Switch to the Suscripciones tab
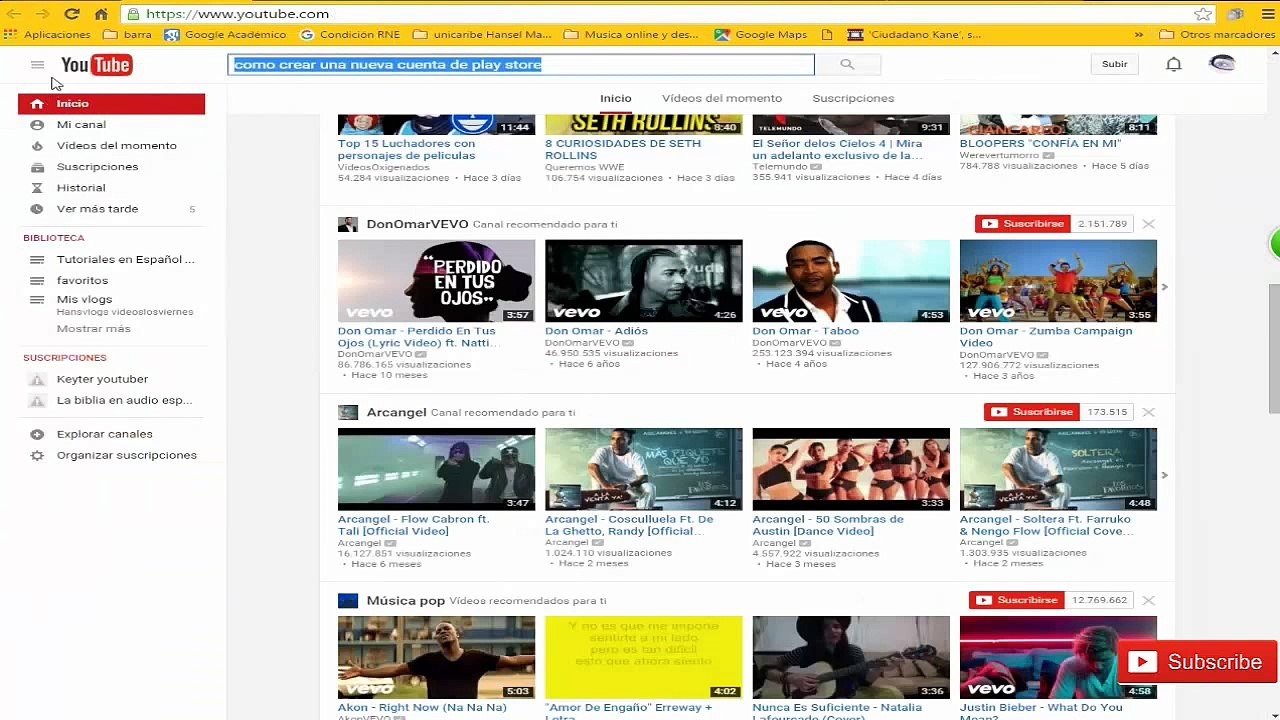 (x=852, y=98)
